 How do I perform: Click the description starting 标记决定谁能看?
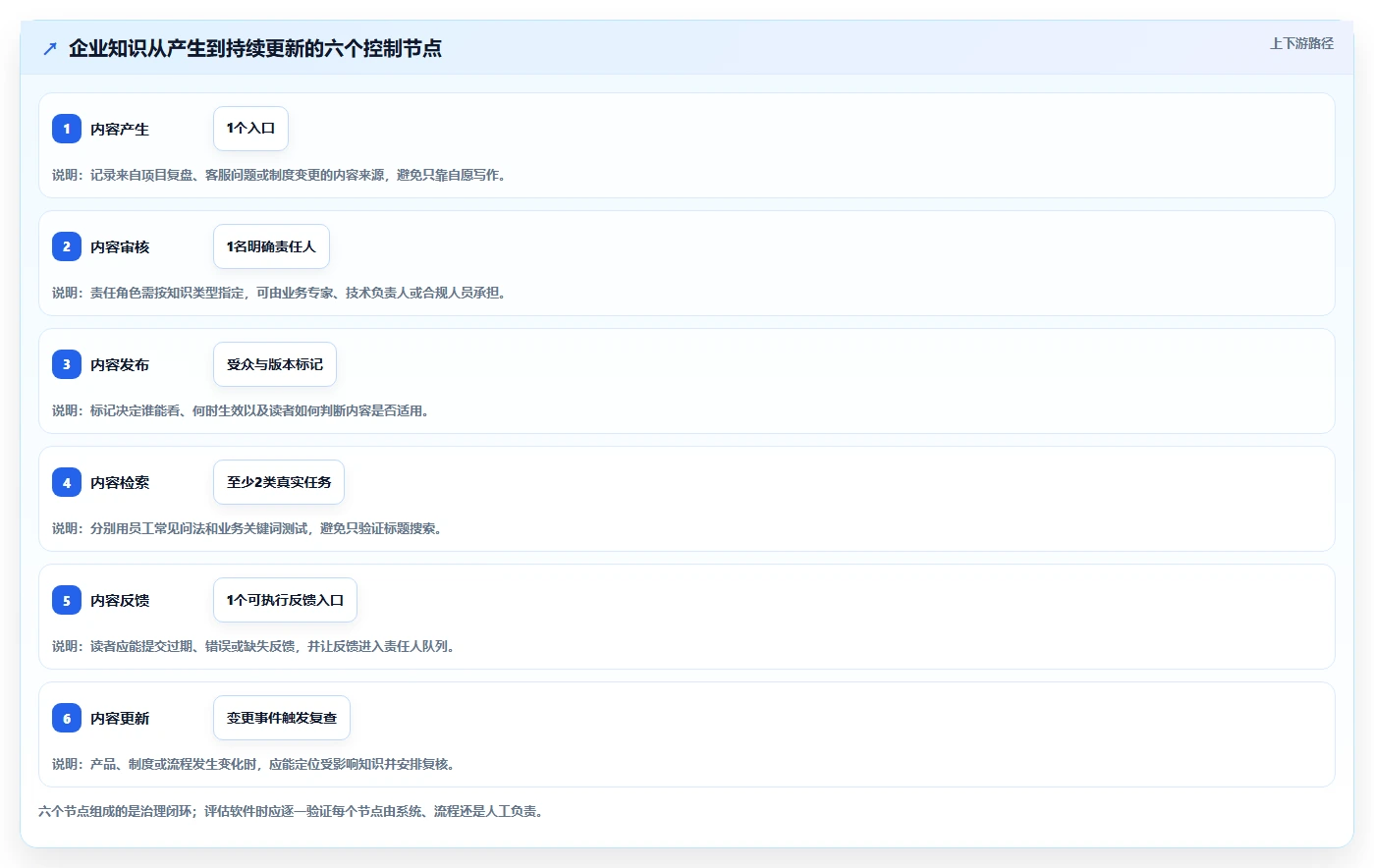pos(241,410)
